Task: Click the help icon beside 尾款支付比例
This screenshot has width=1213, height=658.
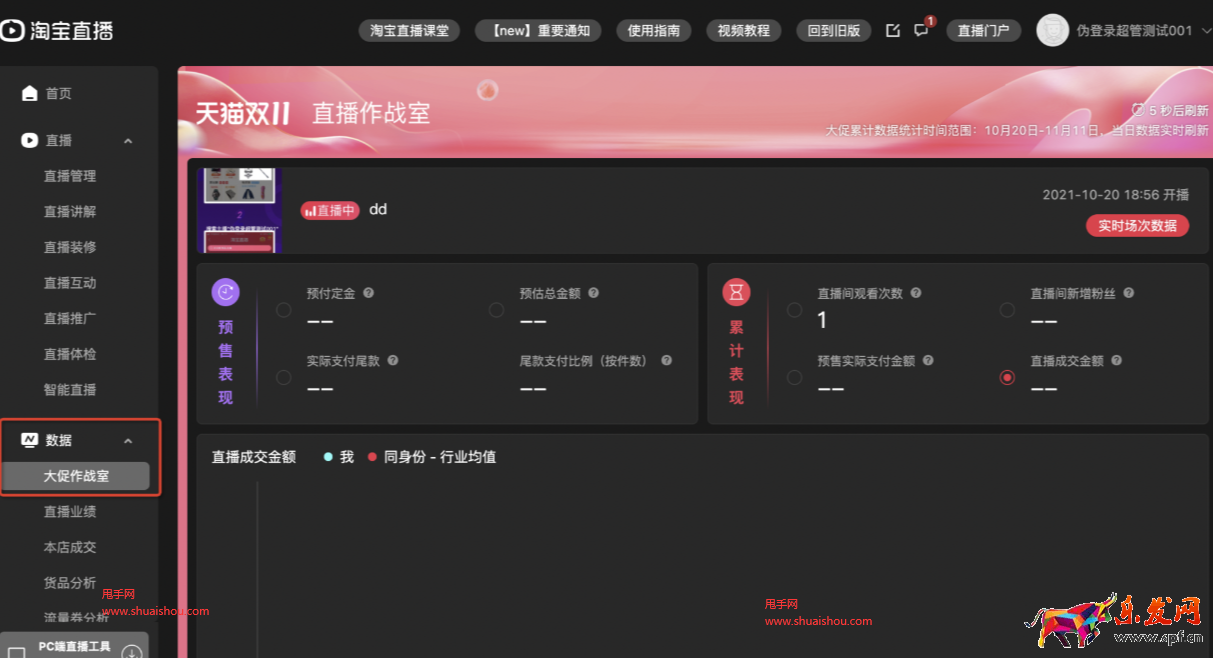Action: [666, 360]
